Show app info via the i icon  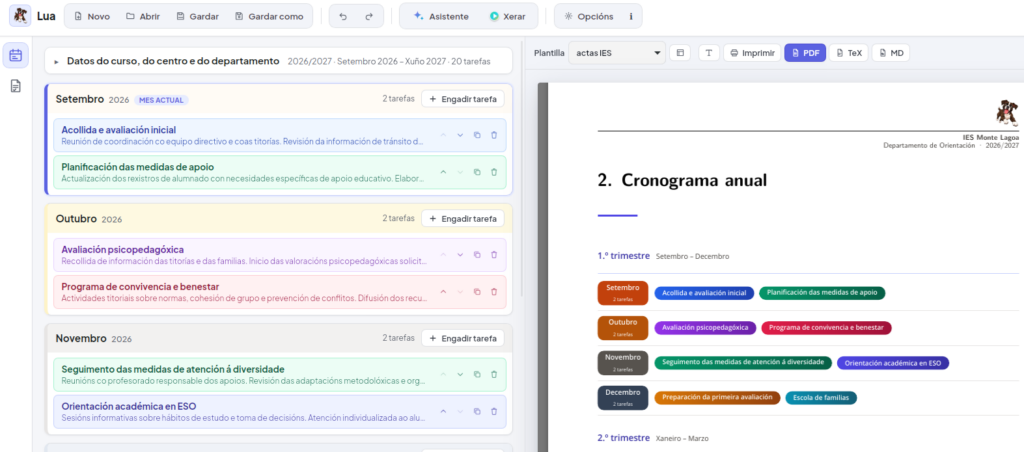tap(631, 16)
